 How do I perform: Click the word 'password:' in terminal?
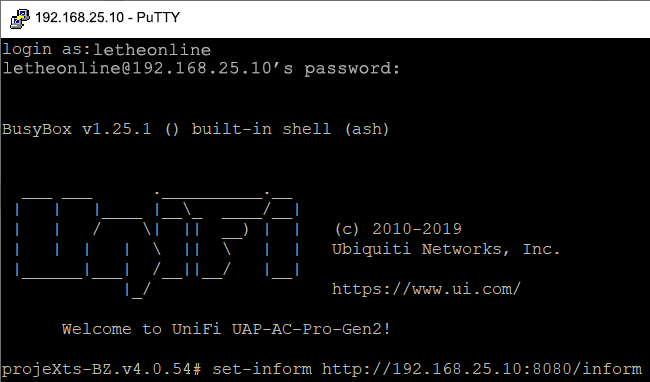352,69
